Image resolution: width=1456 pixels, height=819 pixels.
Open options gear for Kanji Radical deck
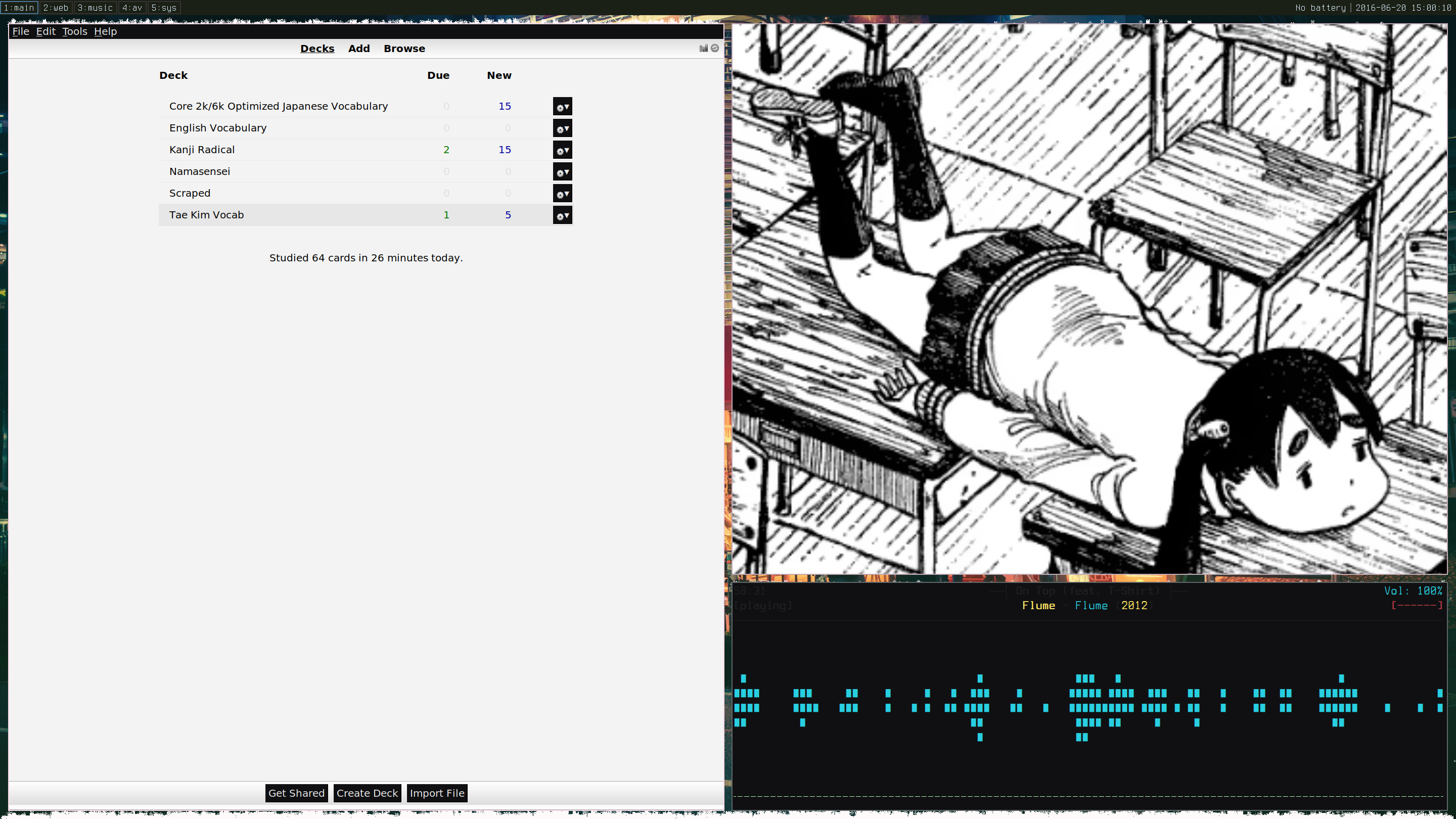[x=562, y=150]
